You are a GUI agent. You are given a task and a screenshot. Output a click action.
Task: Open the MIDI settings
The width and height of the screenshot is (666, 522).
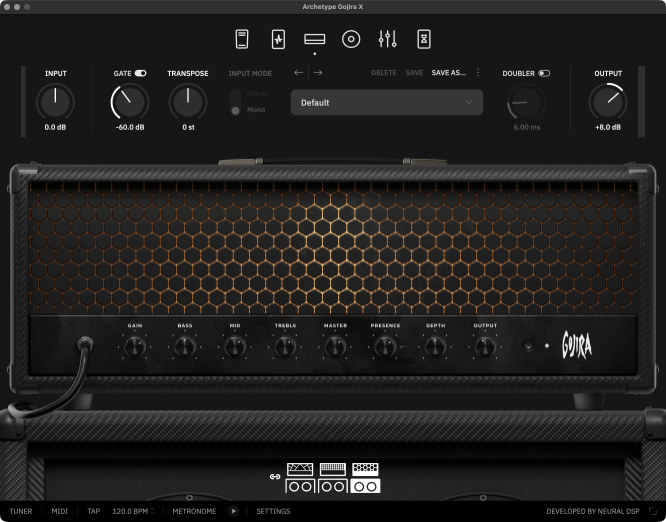pyautogui.click(x=59, y=511)
